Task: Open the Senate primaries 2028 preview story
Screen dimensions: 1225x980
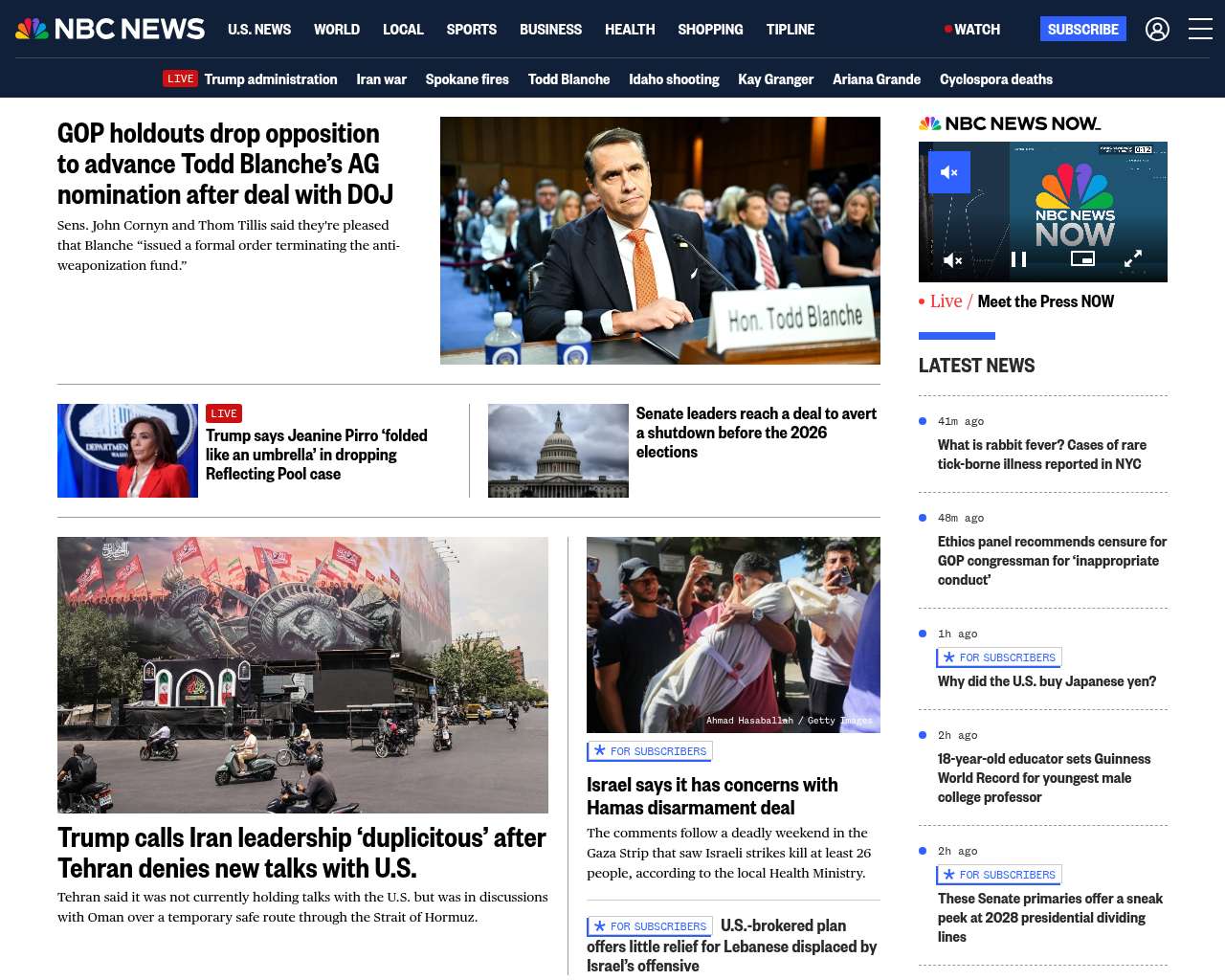Action: coord(1050,918)
